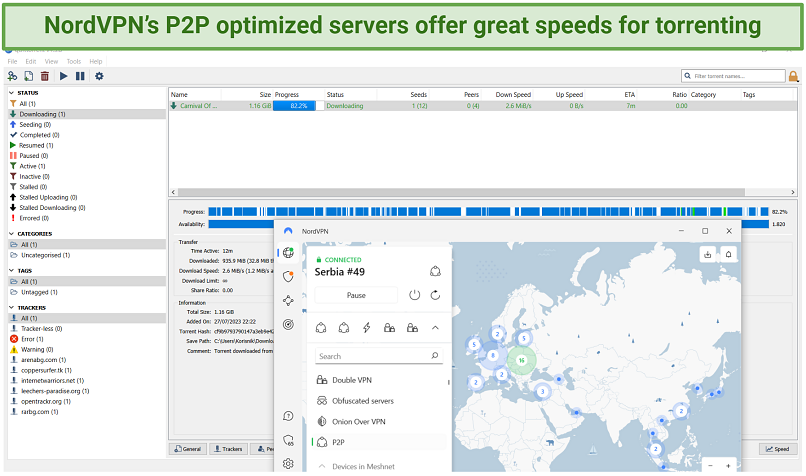
Task: Switch to the Trackers tab
Action: (228, 449)
